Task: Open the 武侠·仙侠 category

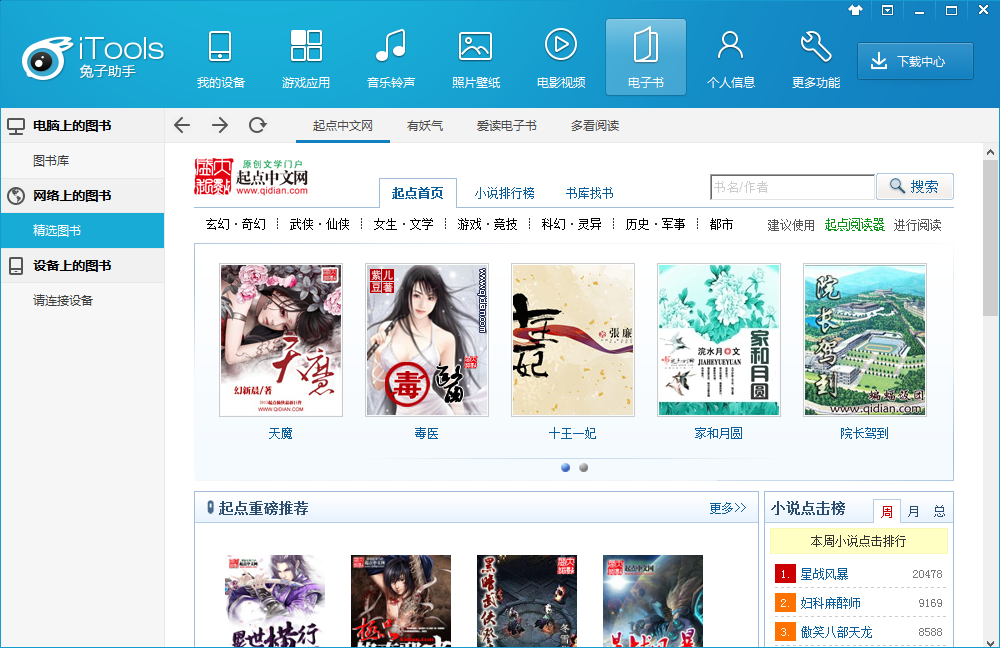Action: (320, 225)
